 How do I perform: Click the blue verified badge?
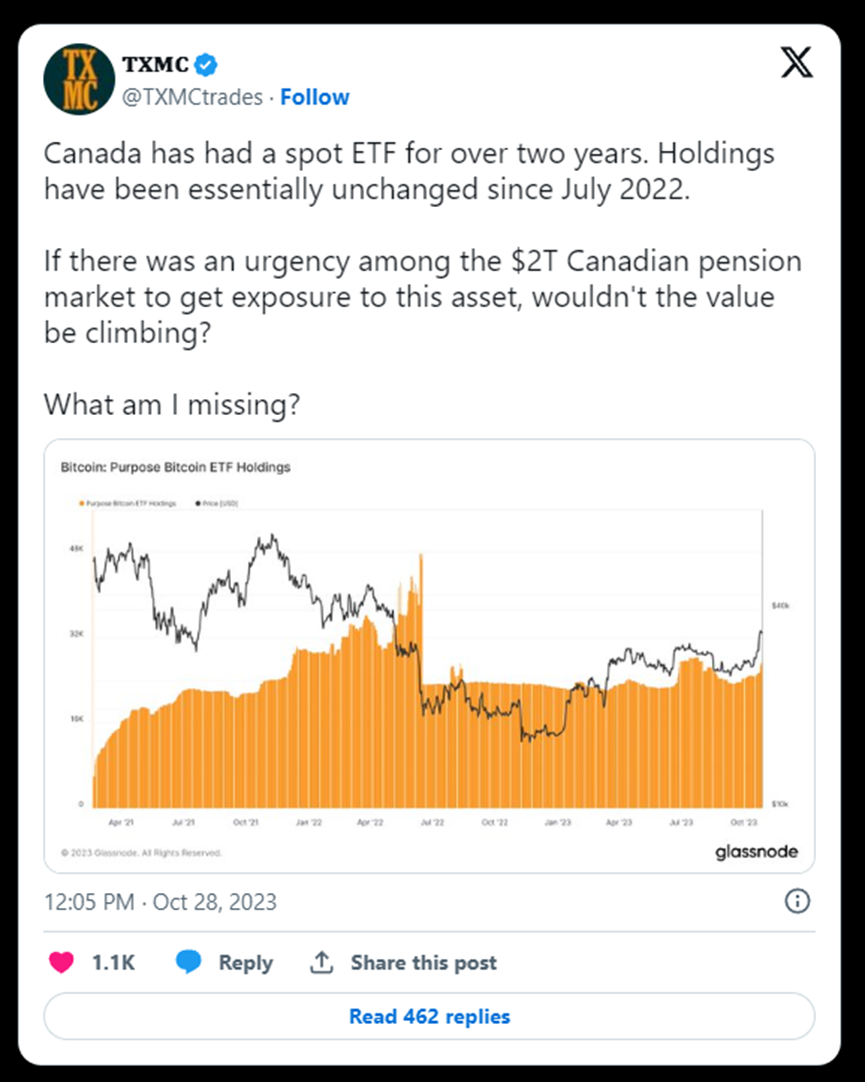pos(207,66)
